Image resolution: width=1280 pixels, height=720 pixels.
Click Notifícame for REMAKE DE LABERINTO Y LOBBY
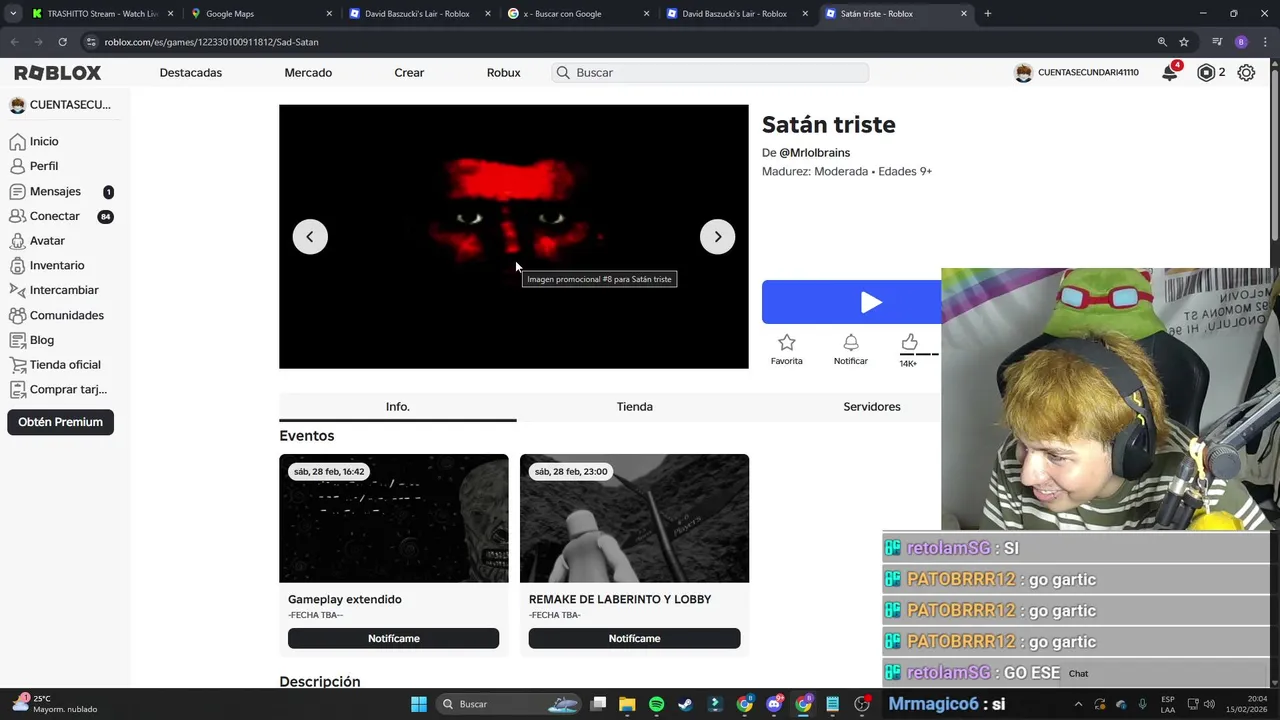634,638
